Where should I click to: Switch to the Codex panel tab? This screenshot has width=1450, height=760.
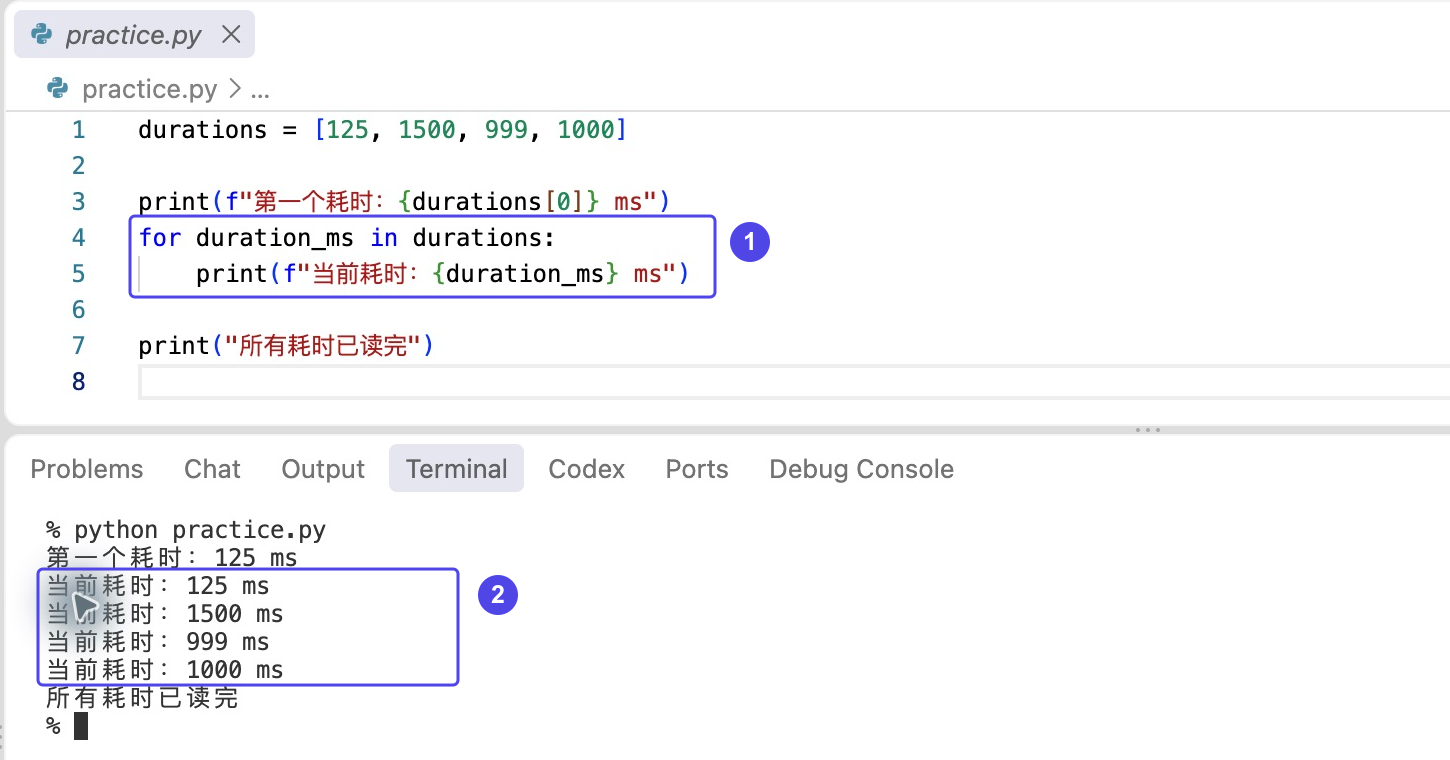[x=587, y=469]
